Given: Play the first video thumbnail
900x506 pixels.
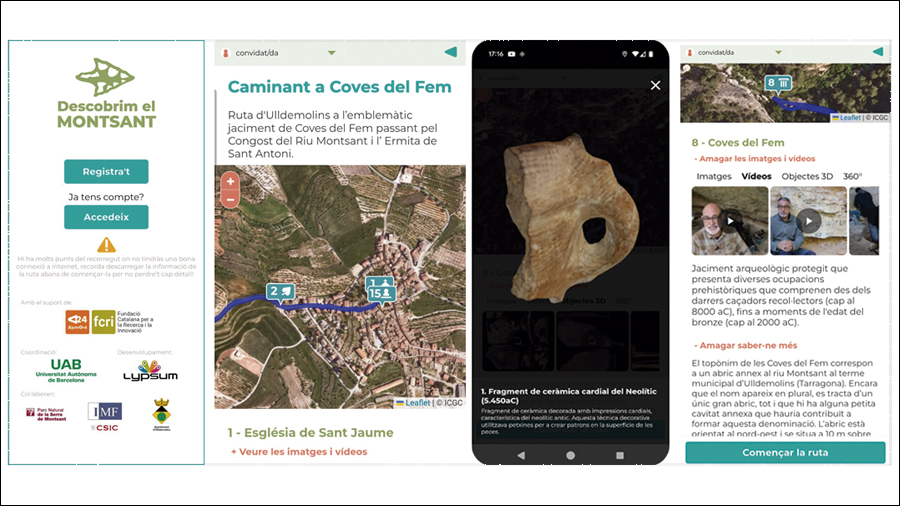Looking at the screenshot, I should 729,221.
